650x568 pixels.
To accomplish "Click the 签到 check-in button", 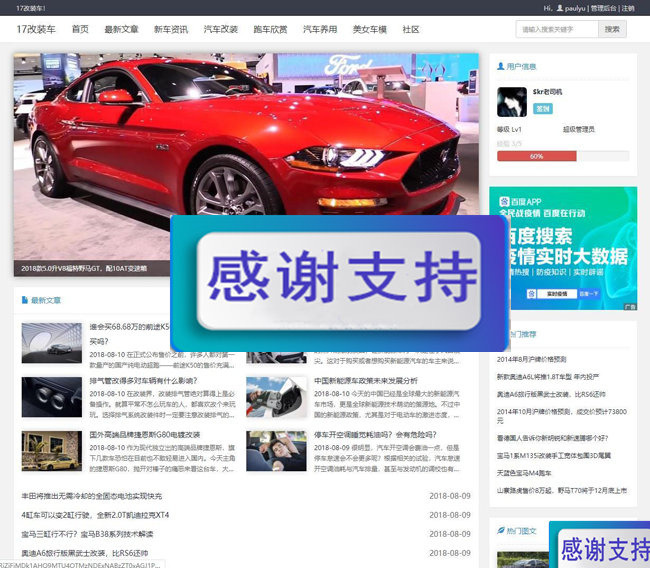I will click(543, 109).
